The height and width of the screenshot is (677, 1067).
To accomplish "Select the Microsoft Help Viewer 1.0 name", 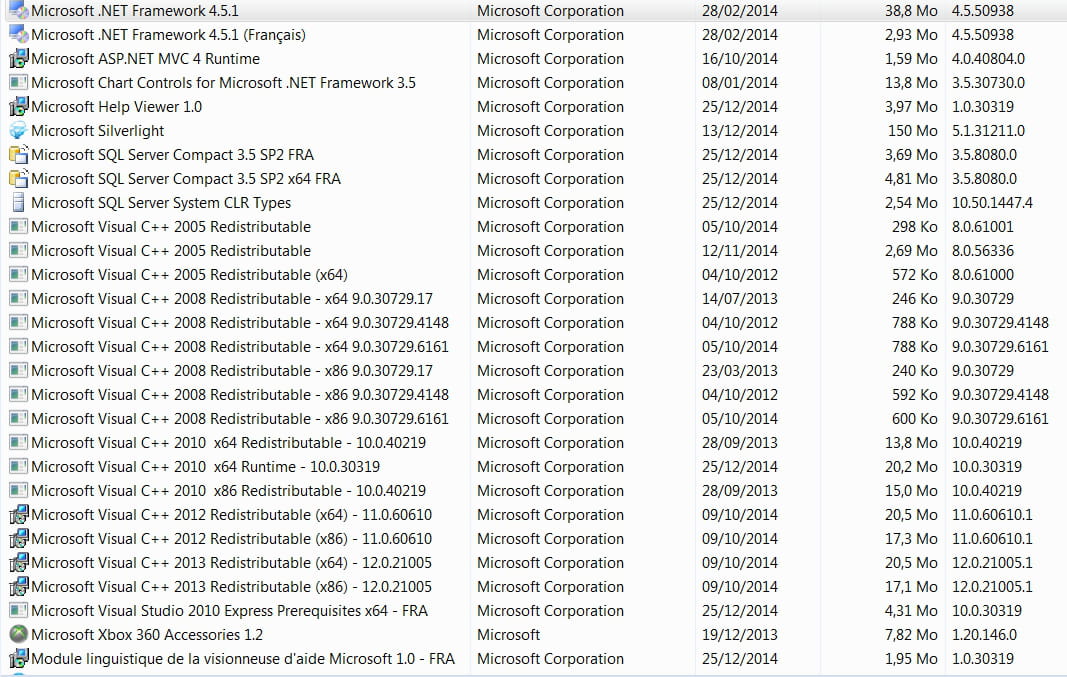I will (x=116, y=106).
